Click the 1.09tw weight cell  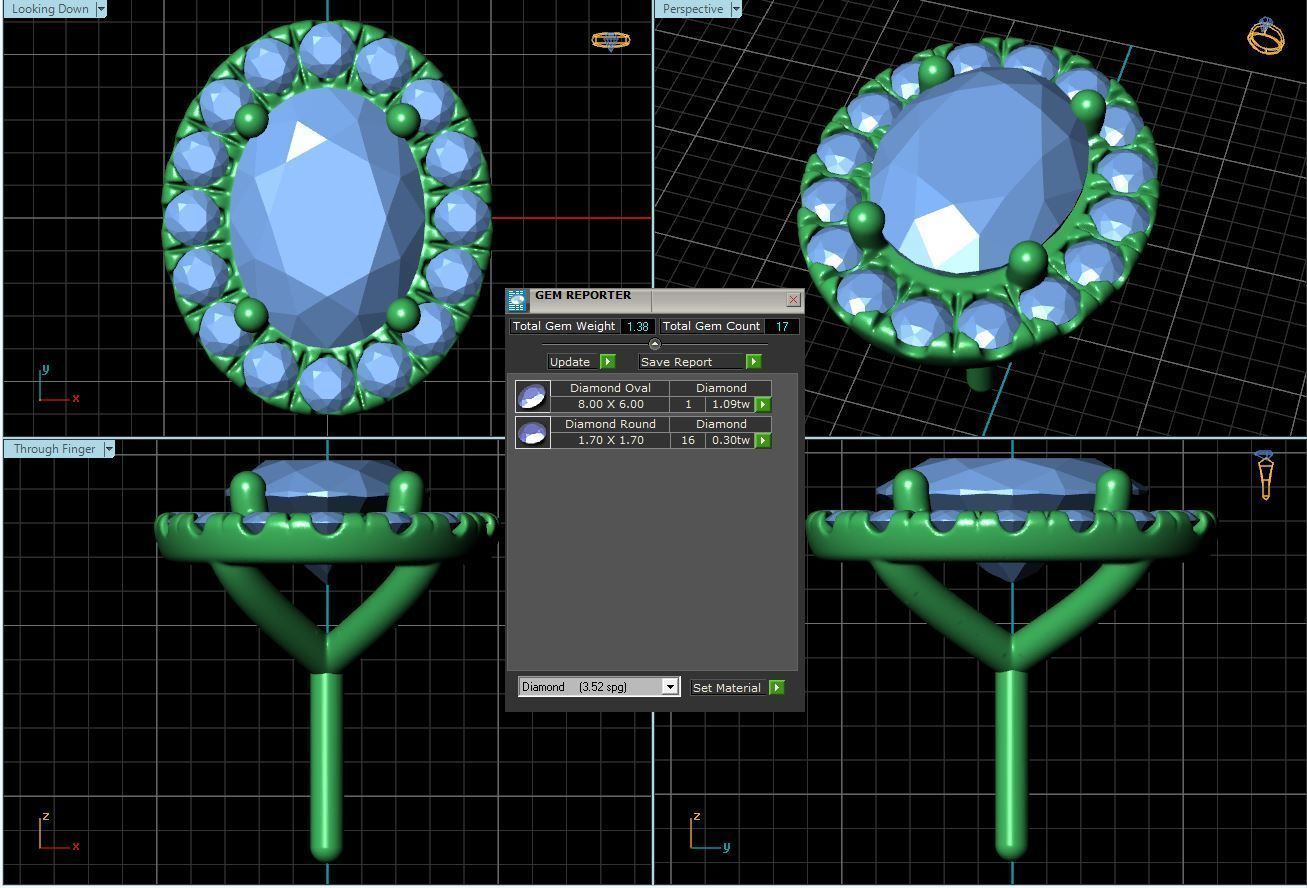730,404
